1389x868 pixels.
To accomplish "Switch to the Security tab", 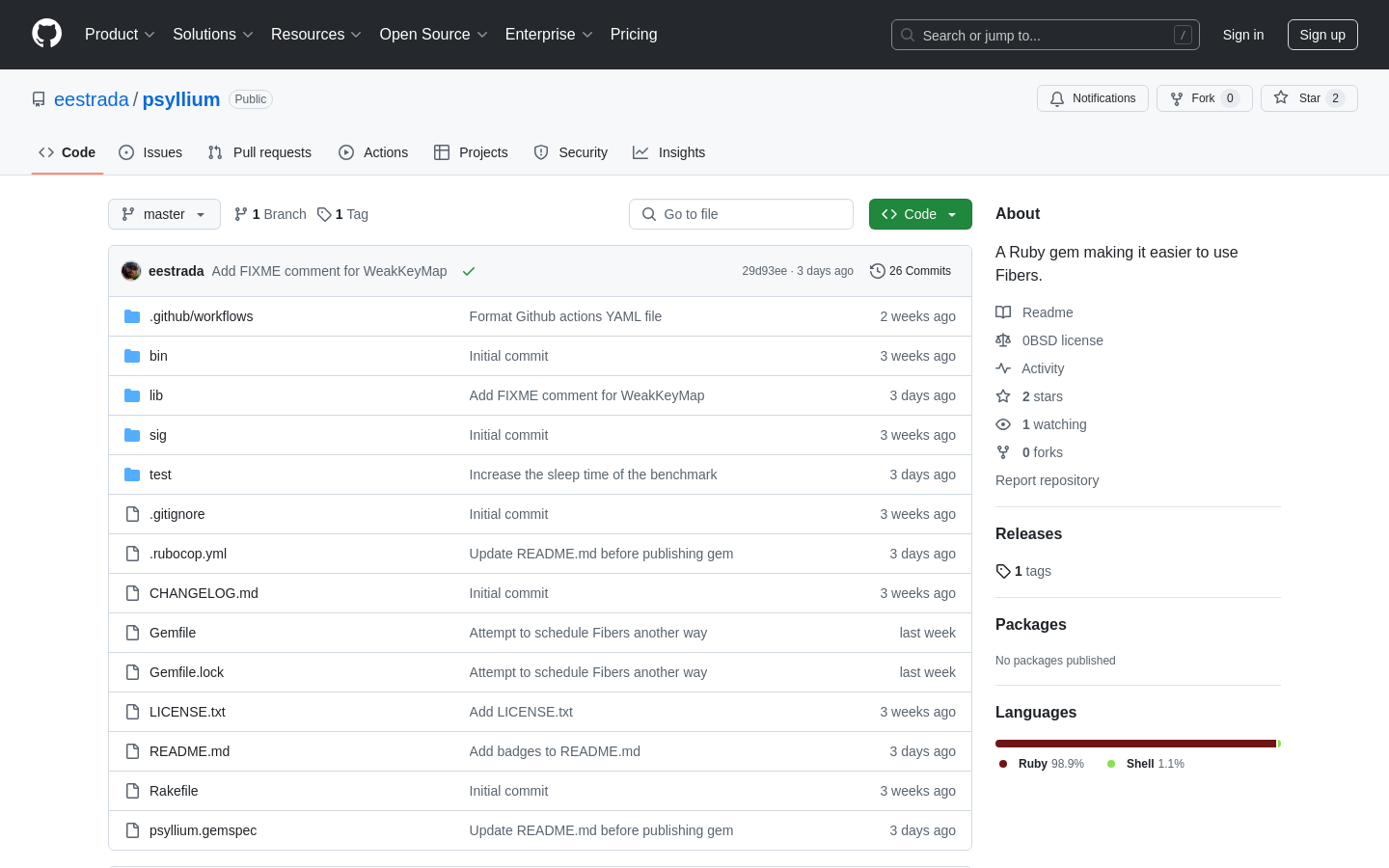I will 571,152.
